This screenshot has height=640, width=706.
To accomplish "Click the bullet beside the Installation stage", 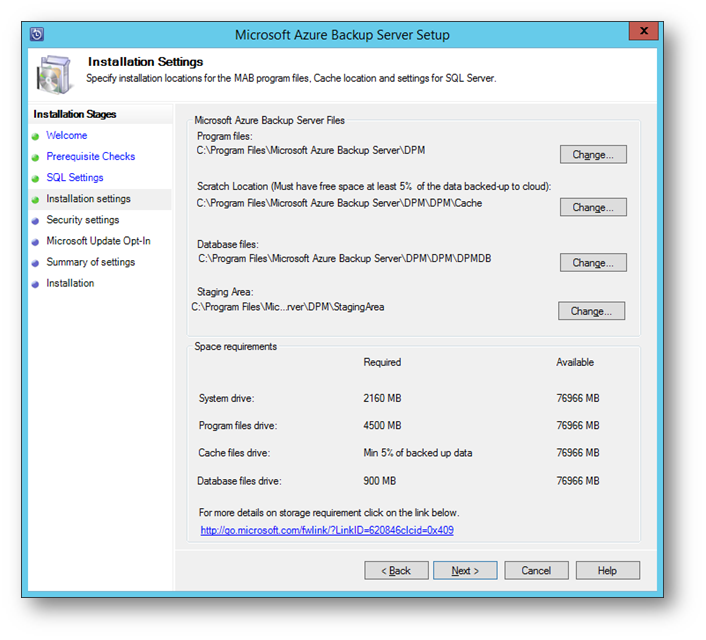I will coord(36,285).
